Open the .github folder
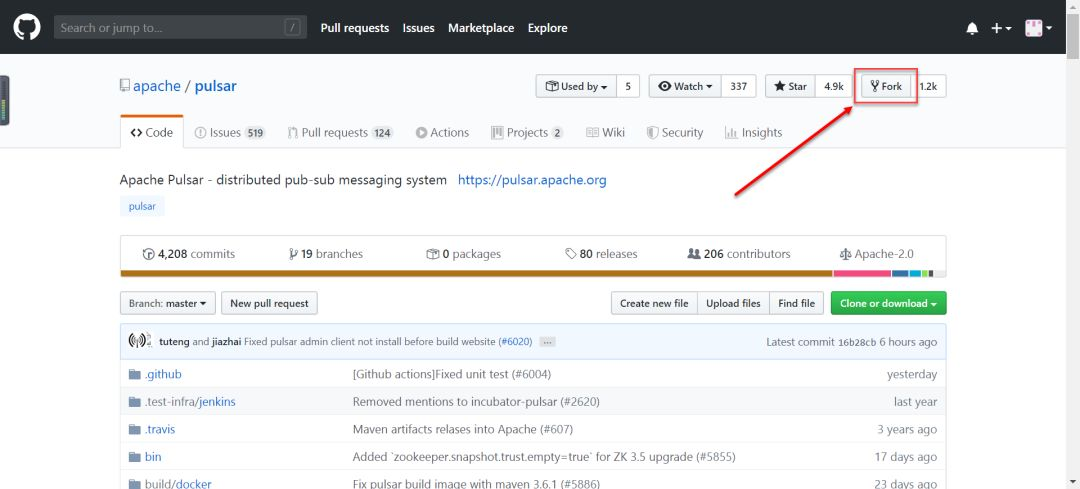The height and width of the screenshot is (489, 1080). pyautogui.click(x=163, y=374)
